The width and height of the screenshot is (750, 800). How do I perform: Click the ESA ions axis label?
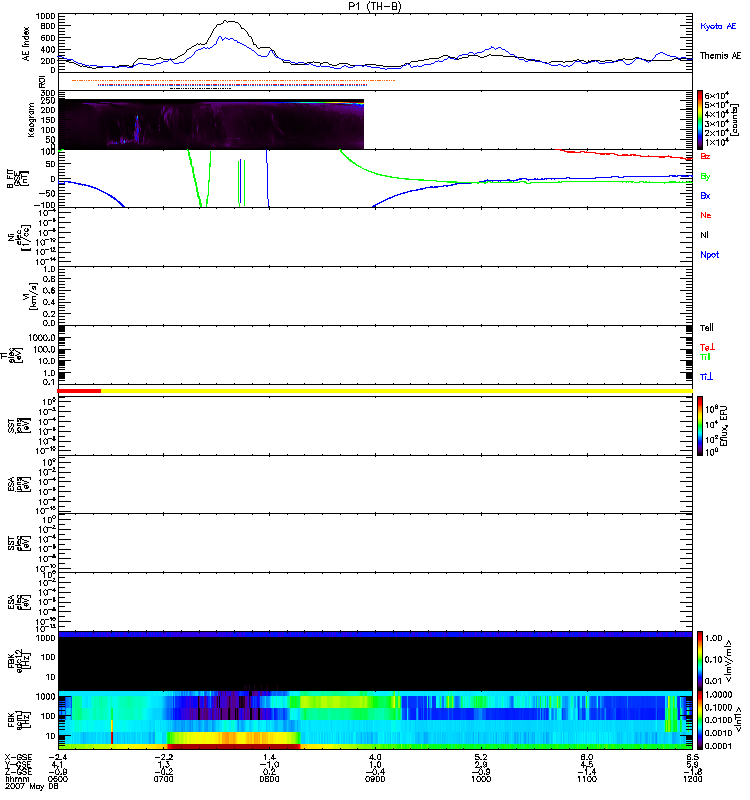[19, 484]
